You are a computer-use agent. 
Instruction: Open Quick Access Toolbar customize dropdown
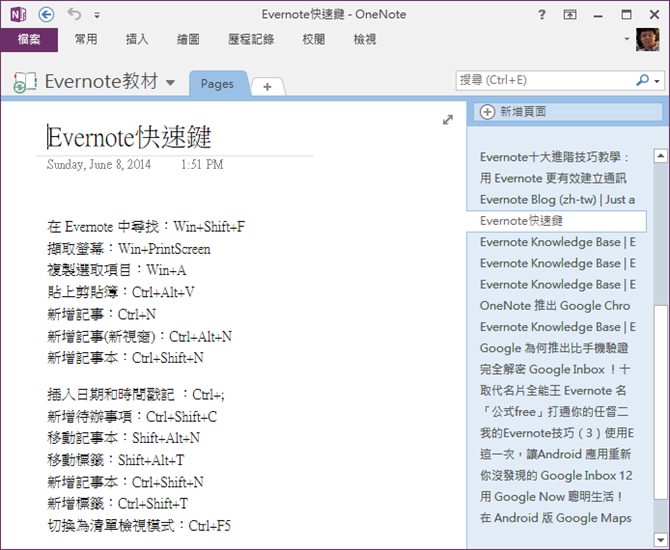[97, 15]
